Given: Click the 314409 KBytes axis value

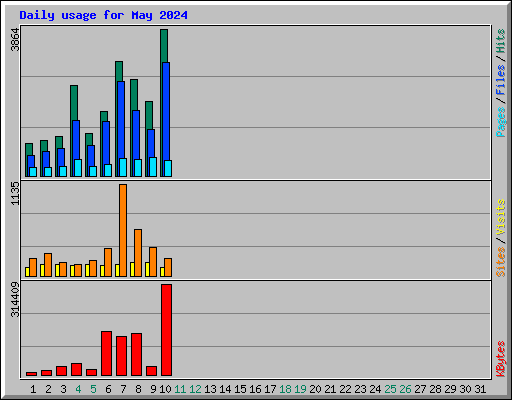Looking at the screenshot, I should pyautogui.click(x=15, y=299).
